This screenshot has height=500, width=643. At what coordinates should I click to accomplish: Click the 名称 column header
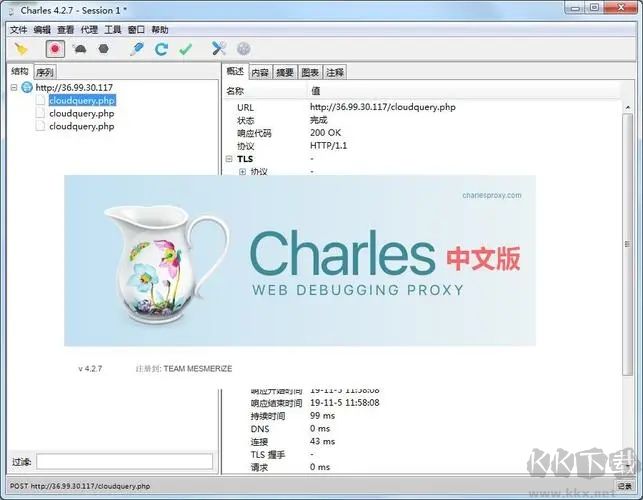235,91
